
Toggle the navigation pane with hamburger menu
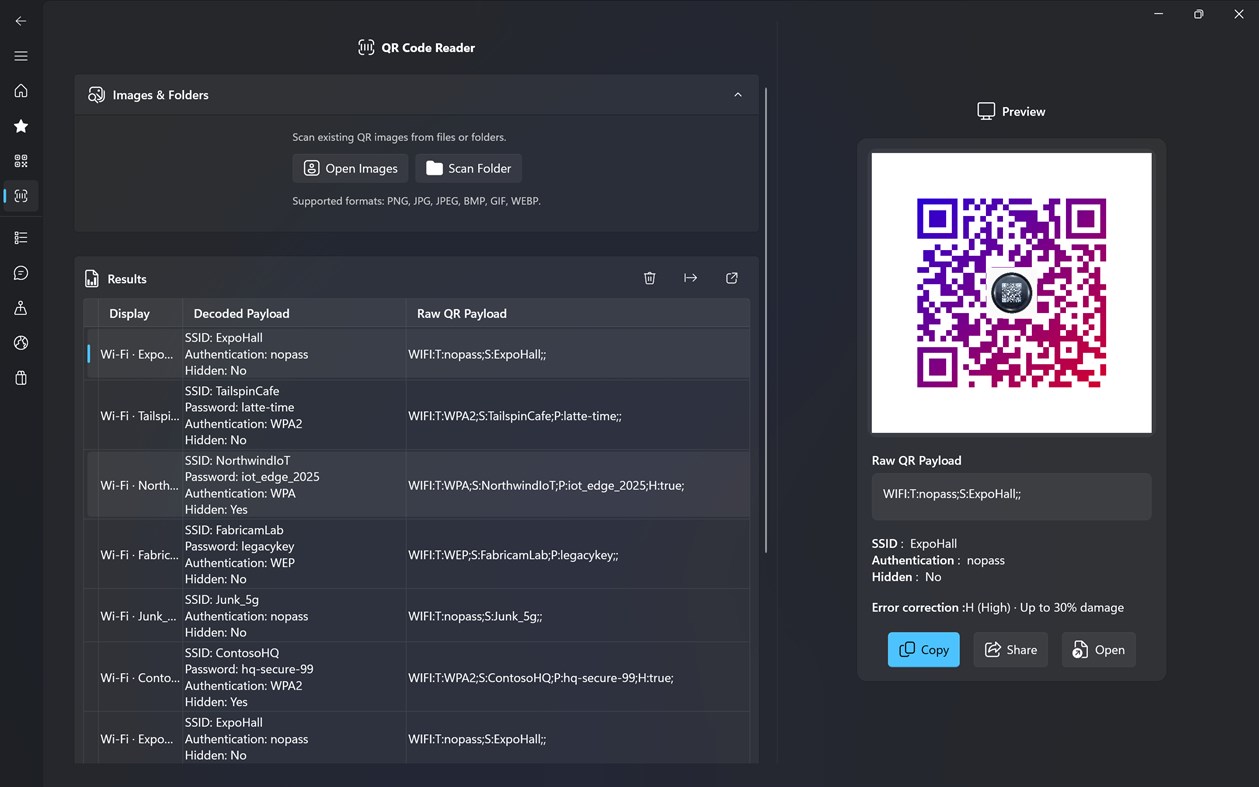pos(20,56)
